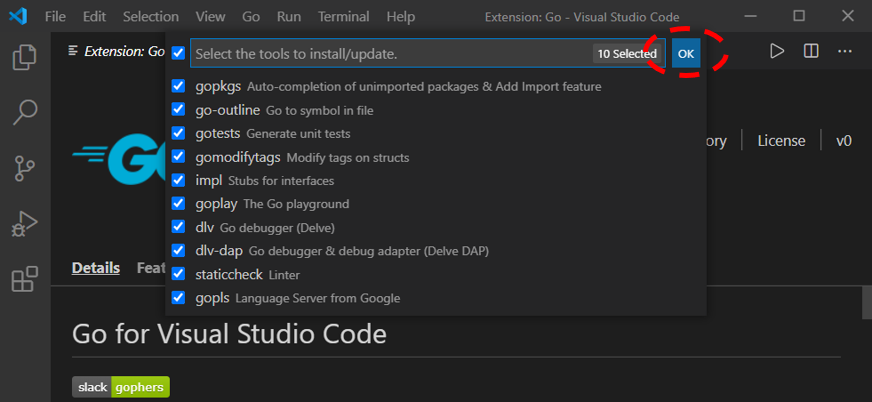The height and width of the screenshot is (402, 872).
Task: Open the Go menu
Action: coord(251,17)
